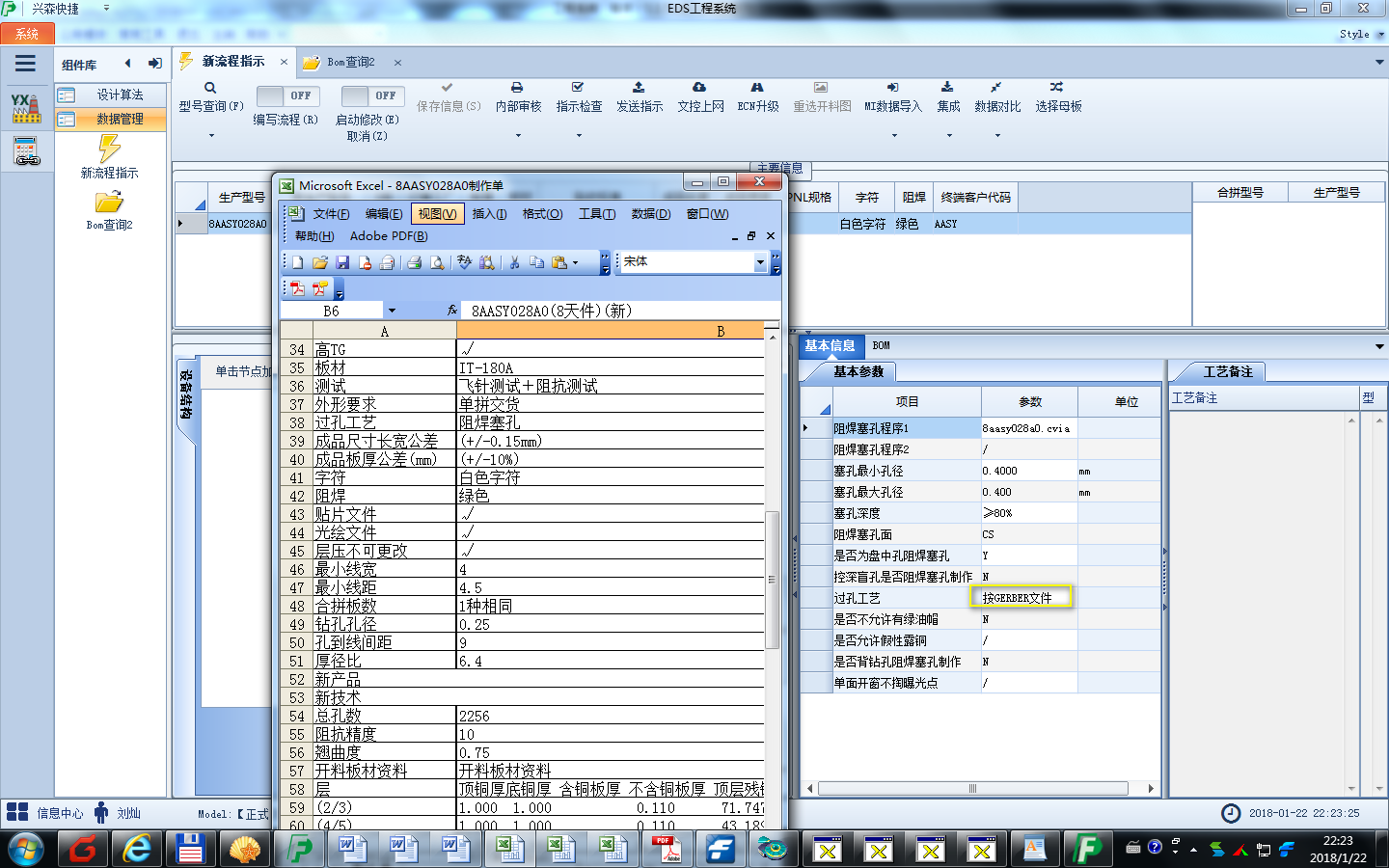The width and height of the screenshot is (1389, 868).
Task: Open Excel 文件(F) menu
Action: 332,214
